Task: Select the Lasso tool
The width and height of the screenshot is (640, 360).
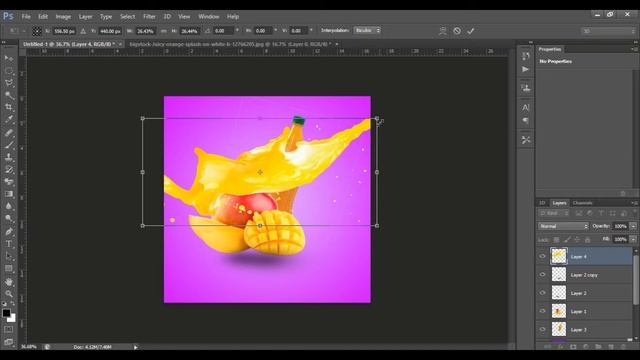Action: click(x=9, y=83)
